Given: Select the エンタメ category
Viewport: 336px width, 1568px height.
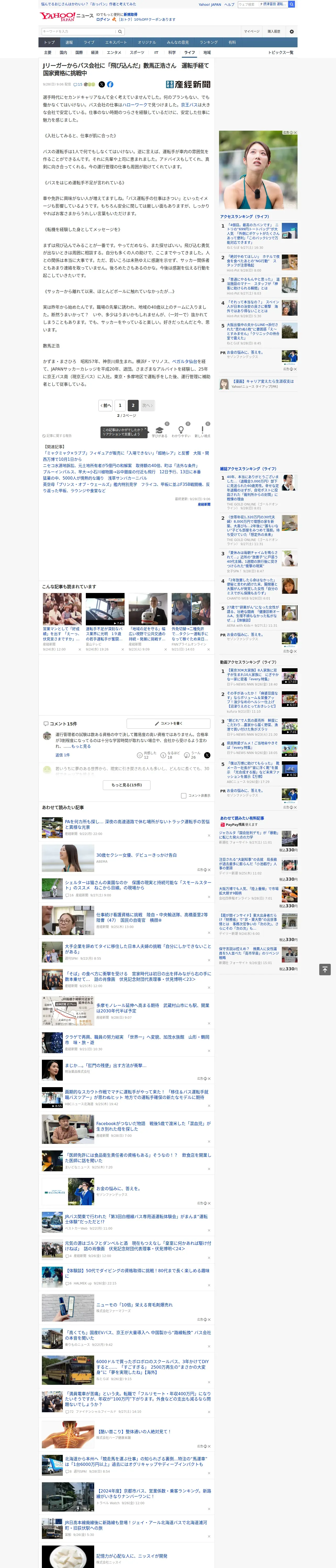Looking at the screenshot, I should click(114, 52).
